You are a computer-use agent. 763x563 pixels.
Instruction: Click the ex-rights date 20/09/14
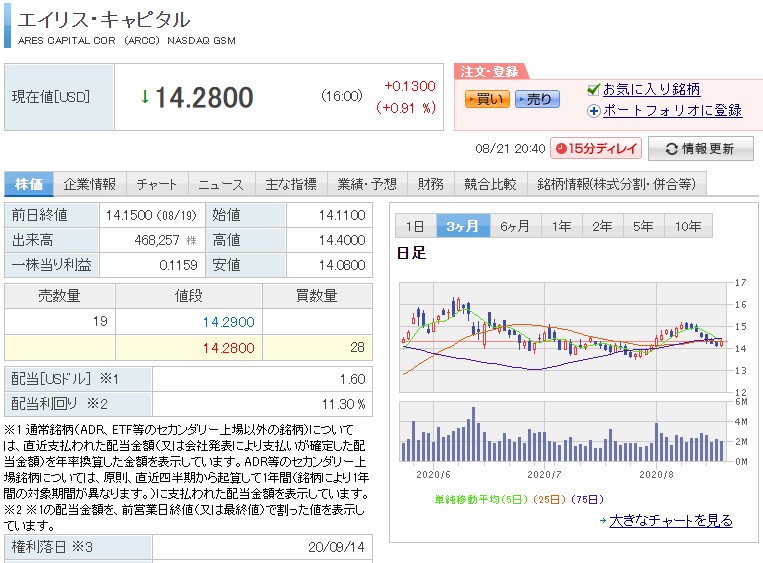[x=336, y=547]
